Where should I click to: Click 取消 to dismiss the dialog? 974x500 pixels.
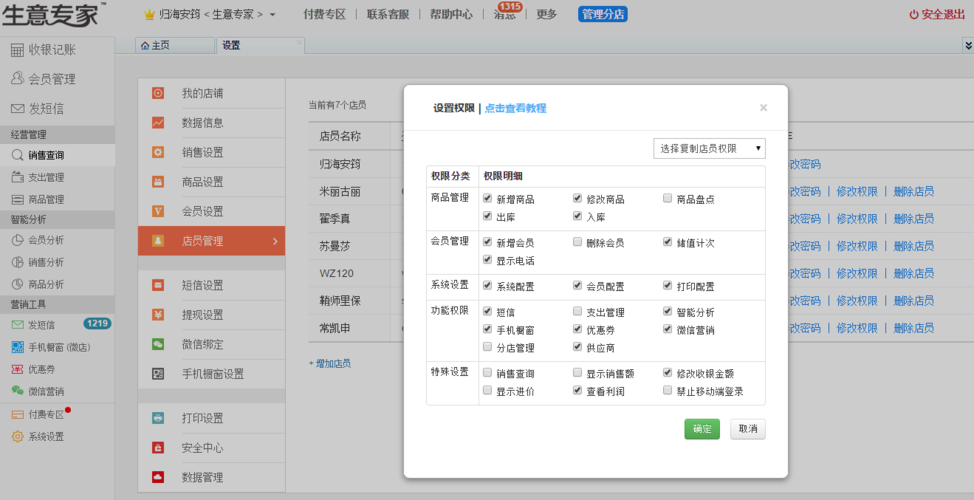coord(748,429)
